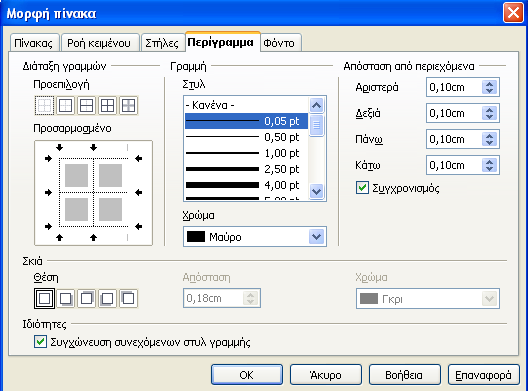The height and width of the screenshot is (391, 528).
Task: Switch to the Πίνακας tab
Action: (34, 43)
